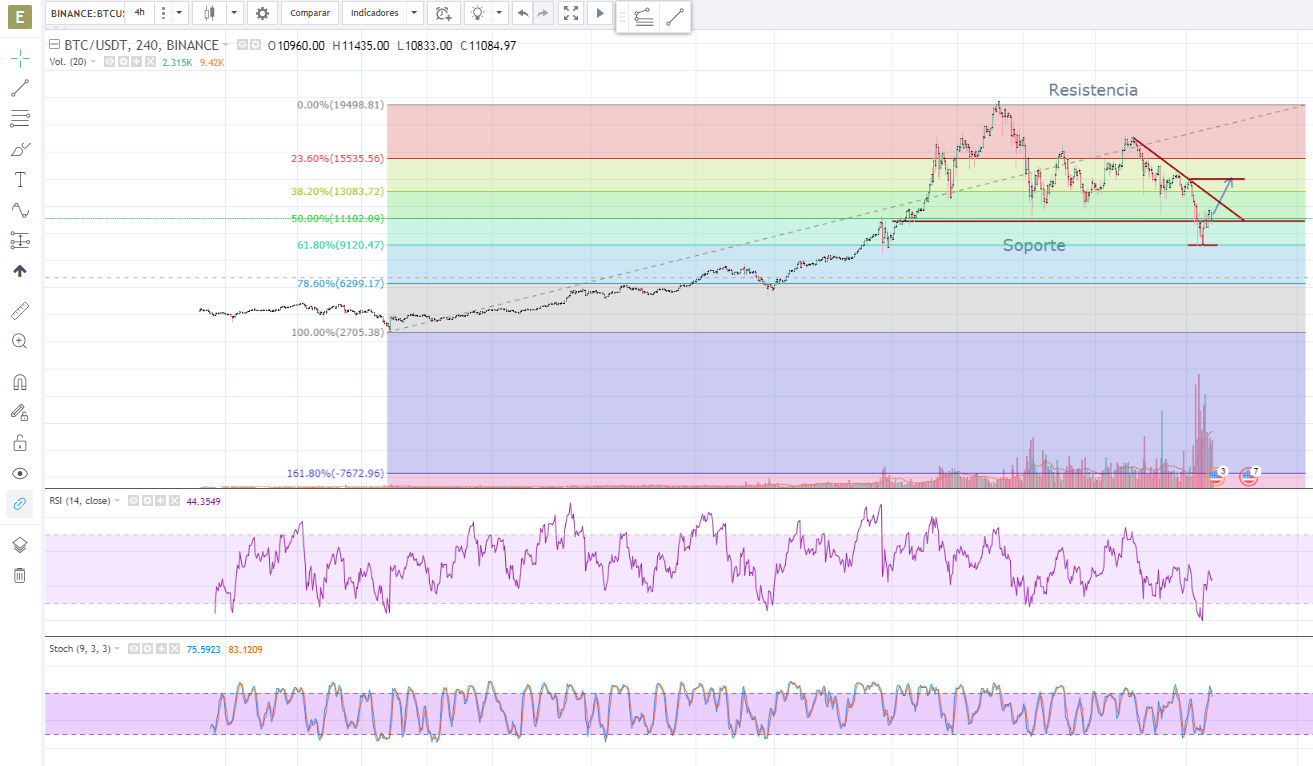Screen dimensions: 1313x766
Task: Select the trend line drawing tool in sidebar
Action: (x=20, y=89)
